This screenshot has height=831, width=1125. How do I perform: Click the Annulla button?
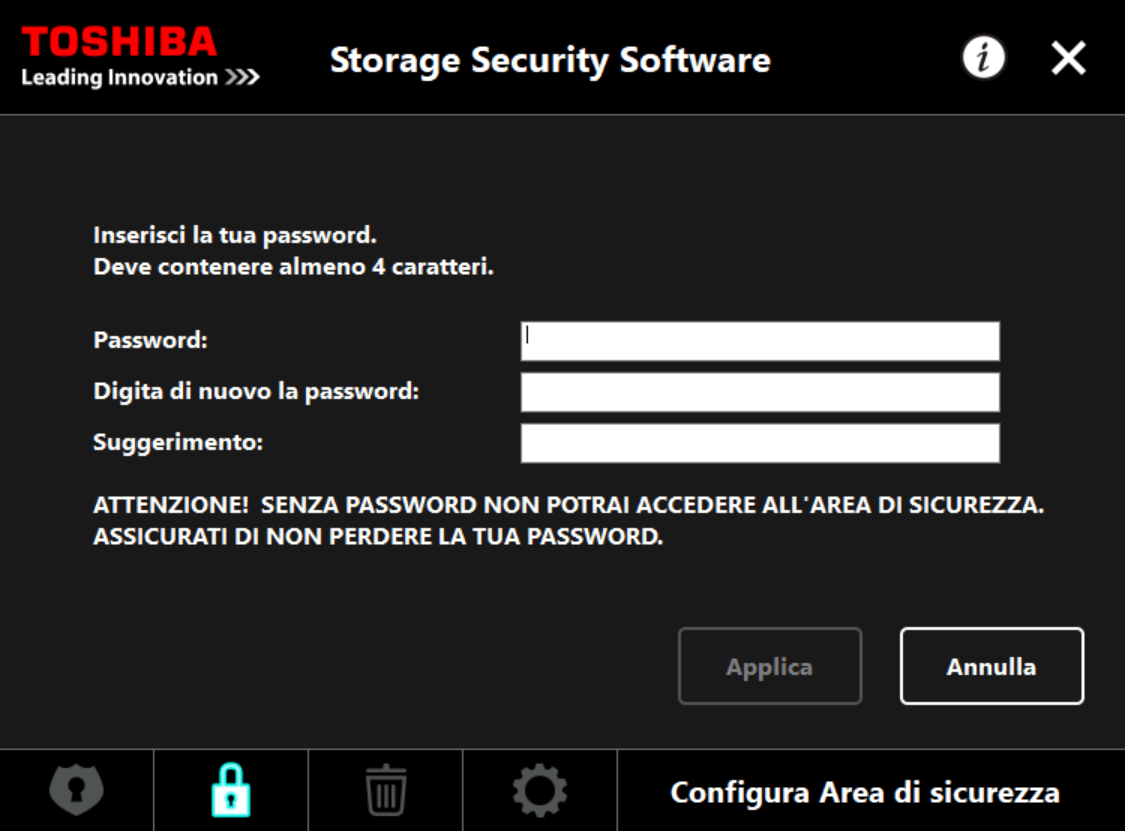[992, 666]
